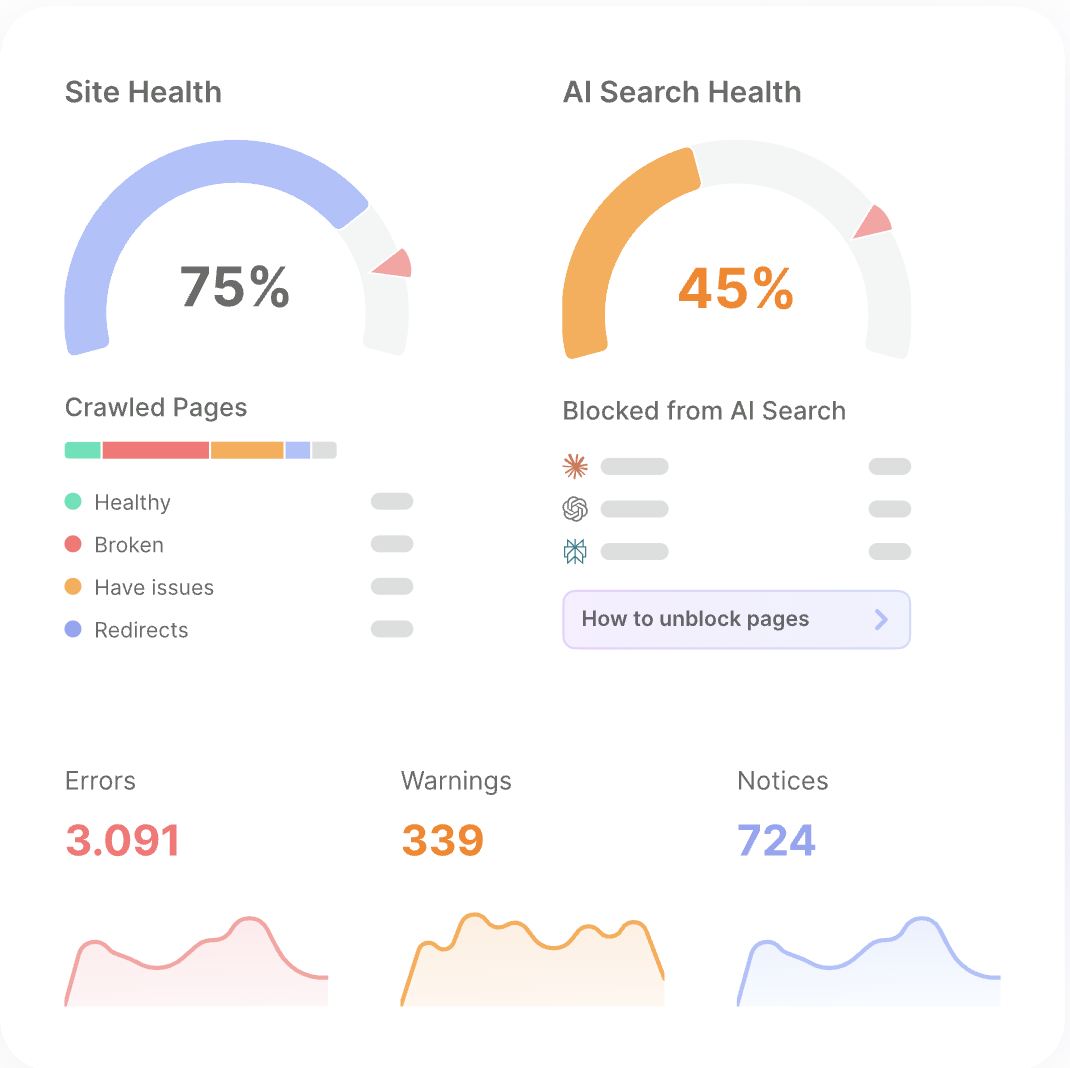This screenshot has height=1068, width=1070.
Task: Click the Site Health heading
Action: (143, 92)
